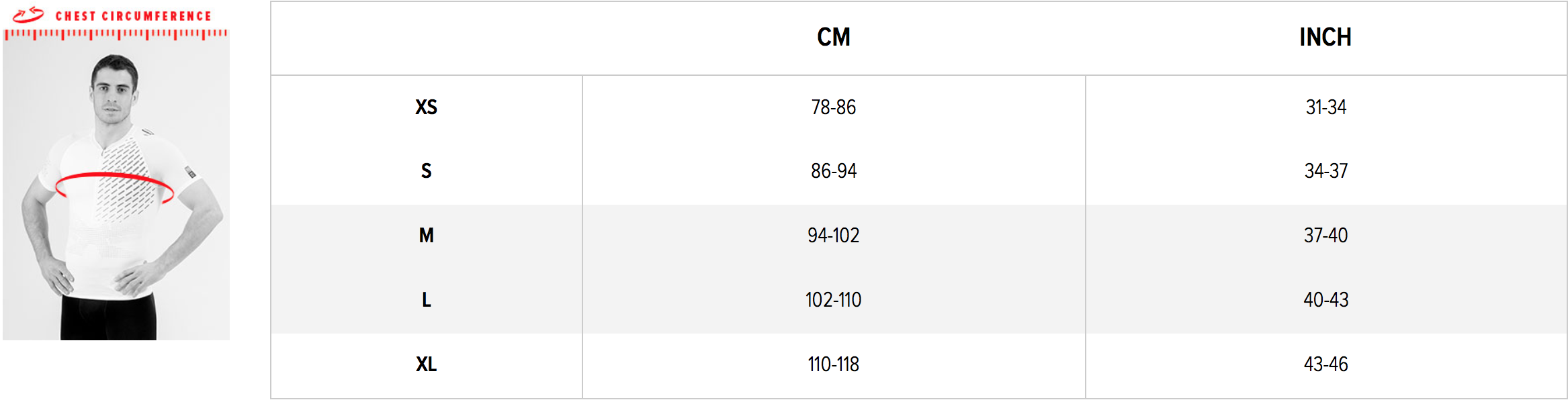Viewport: 1568px width, 400px height.
Task: Click the red chest measurement ellipse
Action: [114, 188]
